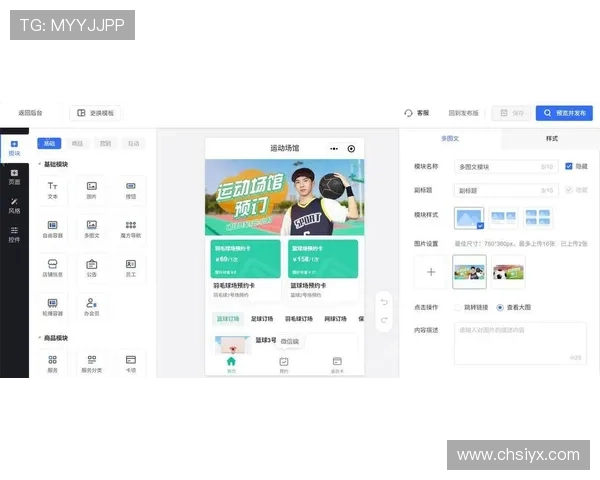Click the 预览并发布 button

pos(564,113)
